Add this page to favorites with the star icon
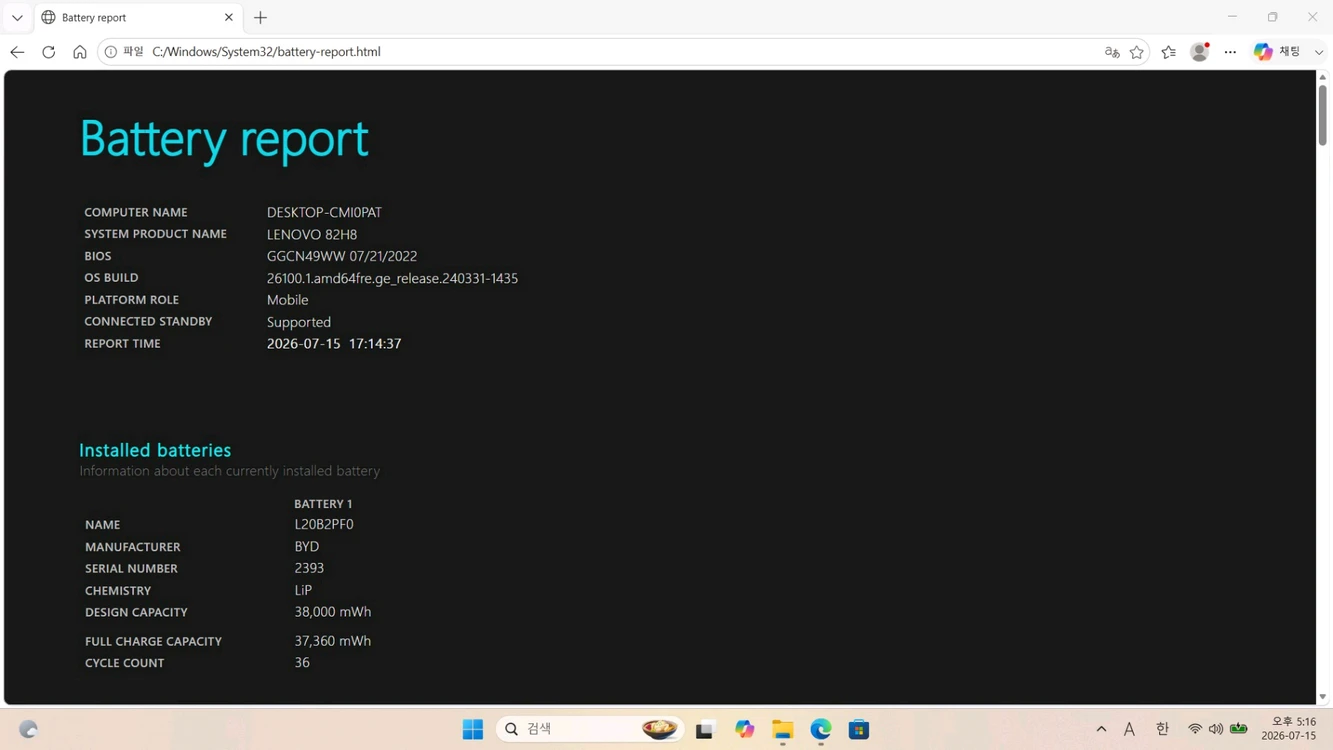This screenshot has height=750, width=1333. tap(1137, 52)
